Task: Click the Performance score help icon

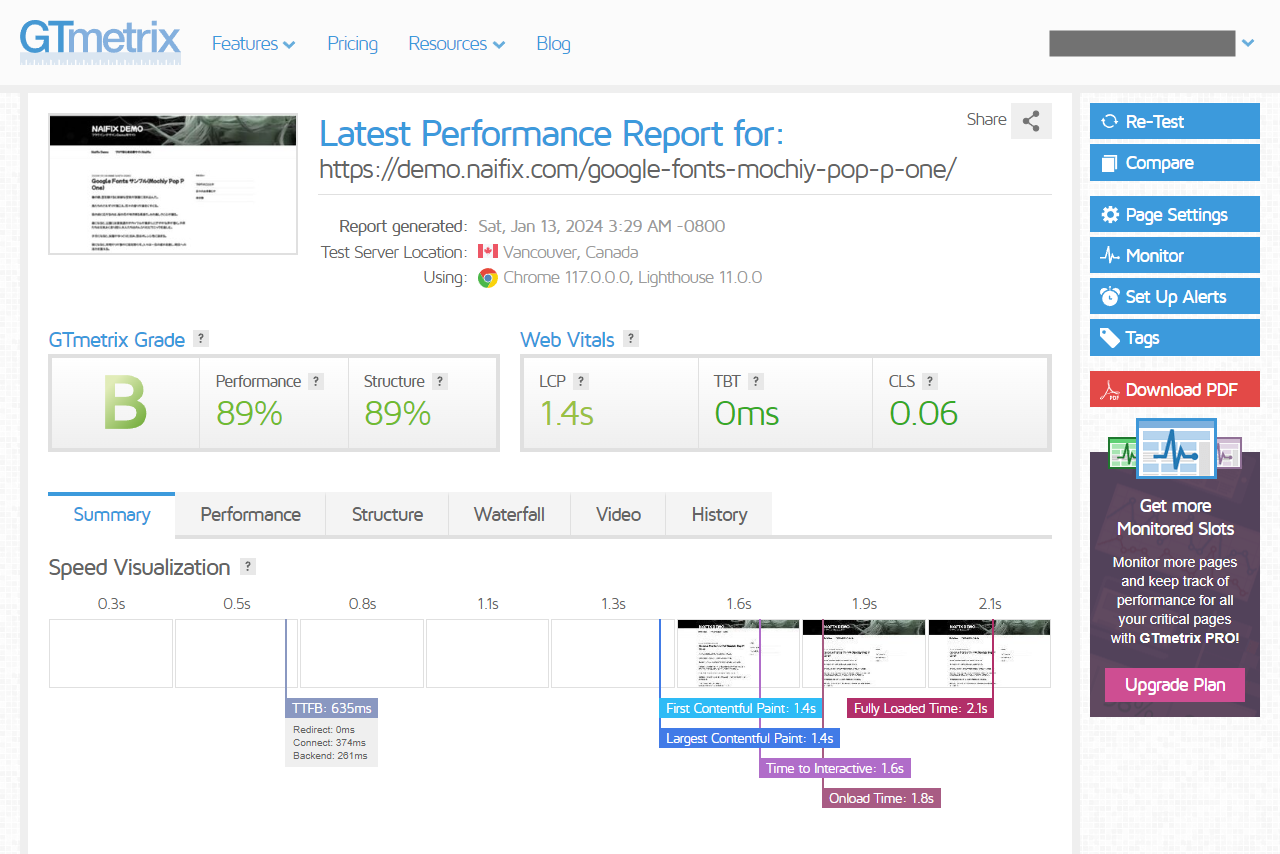Action: 316,381
